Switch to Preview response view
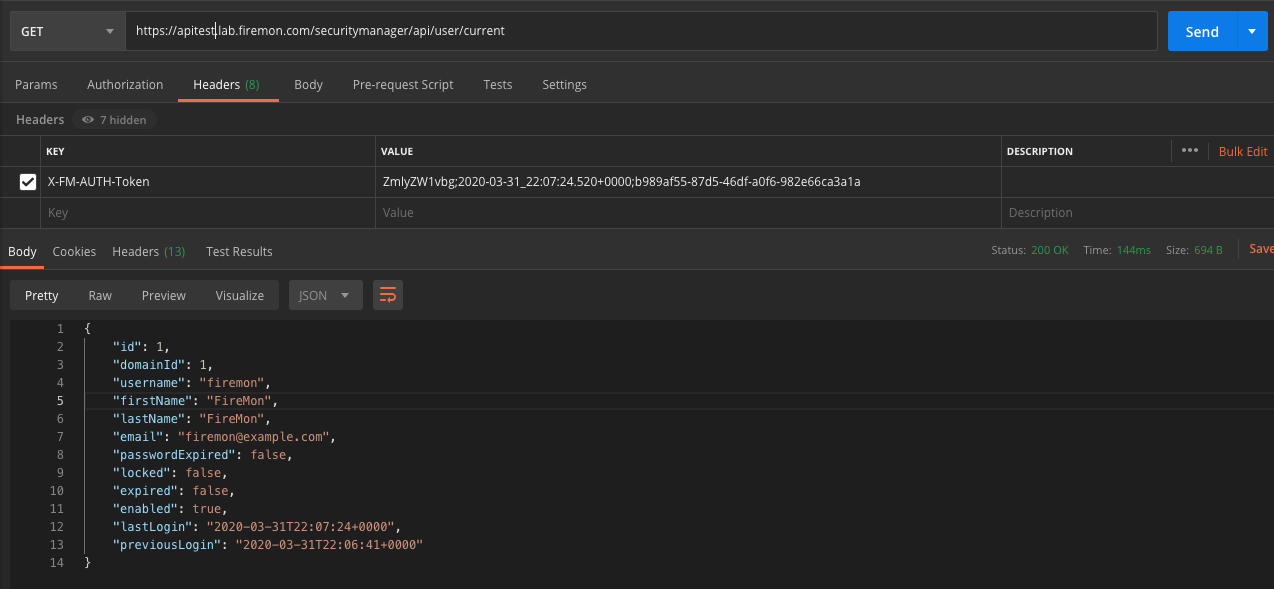Viewport: 1274px width, 589px height. point(164,295)
